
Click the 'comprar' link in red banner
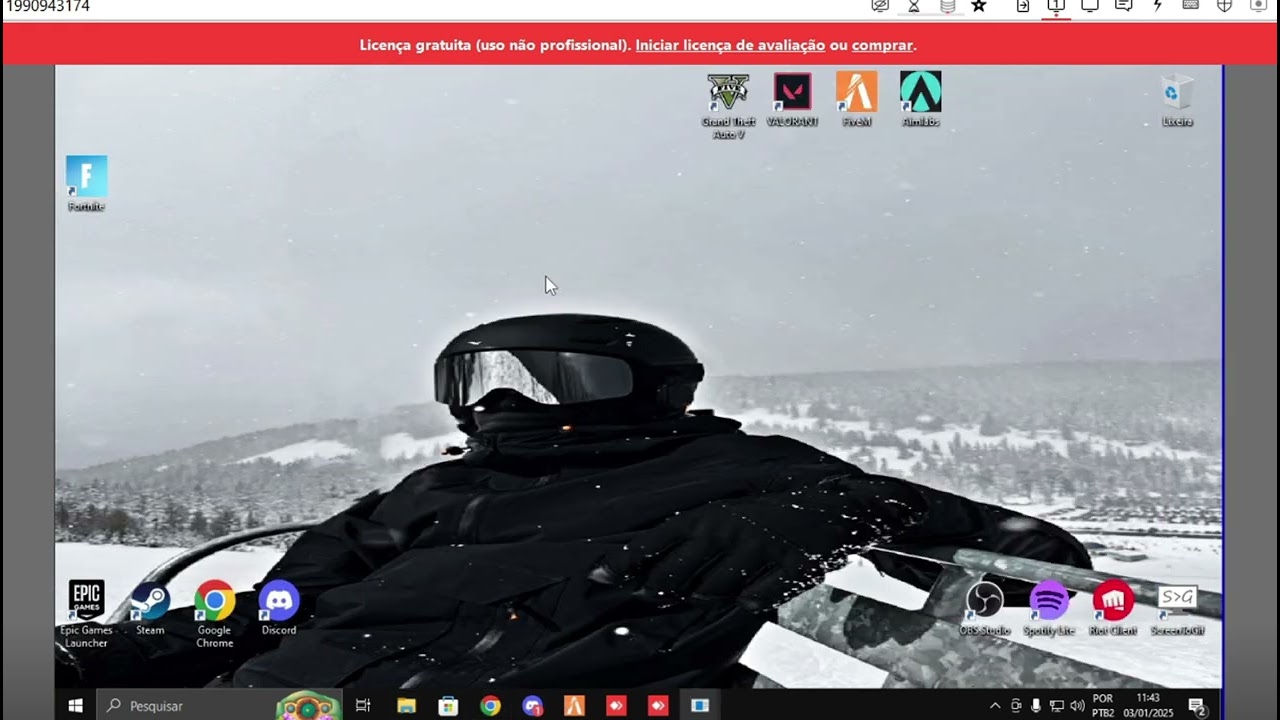click(882, 45)
